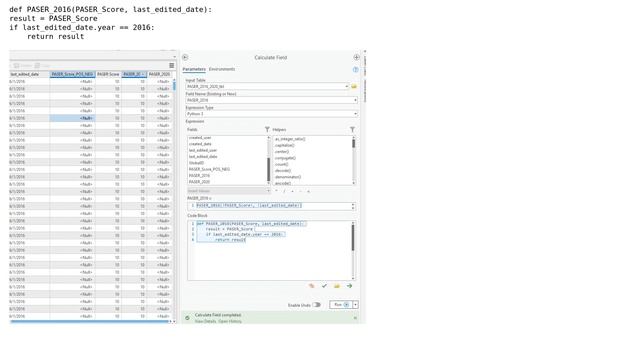This screenshot has height=360, width=640.
Task: Open the Input Table dropdown
Action: [347, 87]
